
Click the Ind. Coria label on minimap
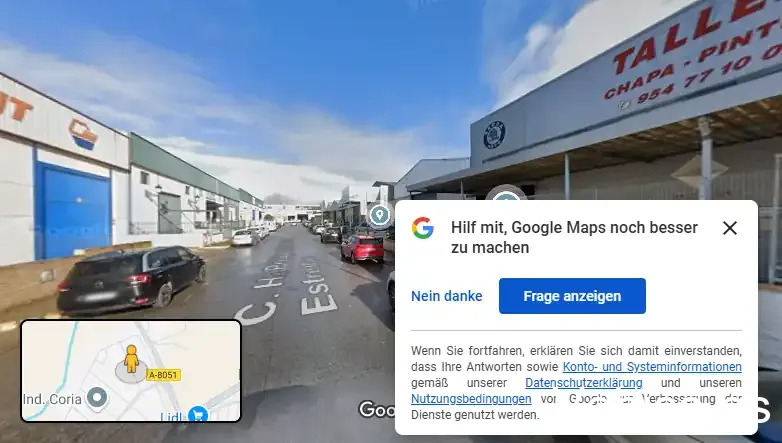click(x=52, y=399)
